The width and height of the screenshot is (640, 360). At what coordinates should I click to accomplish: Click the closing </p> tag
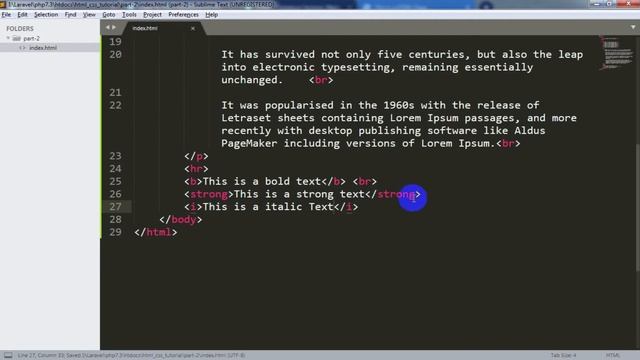click(196, 156)
